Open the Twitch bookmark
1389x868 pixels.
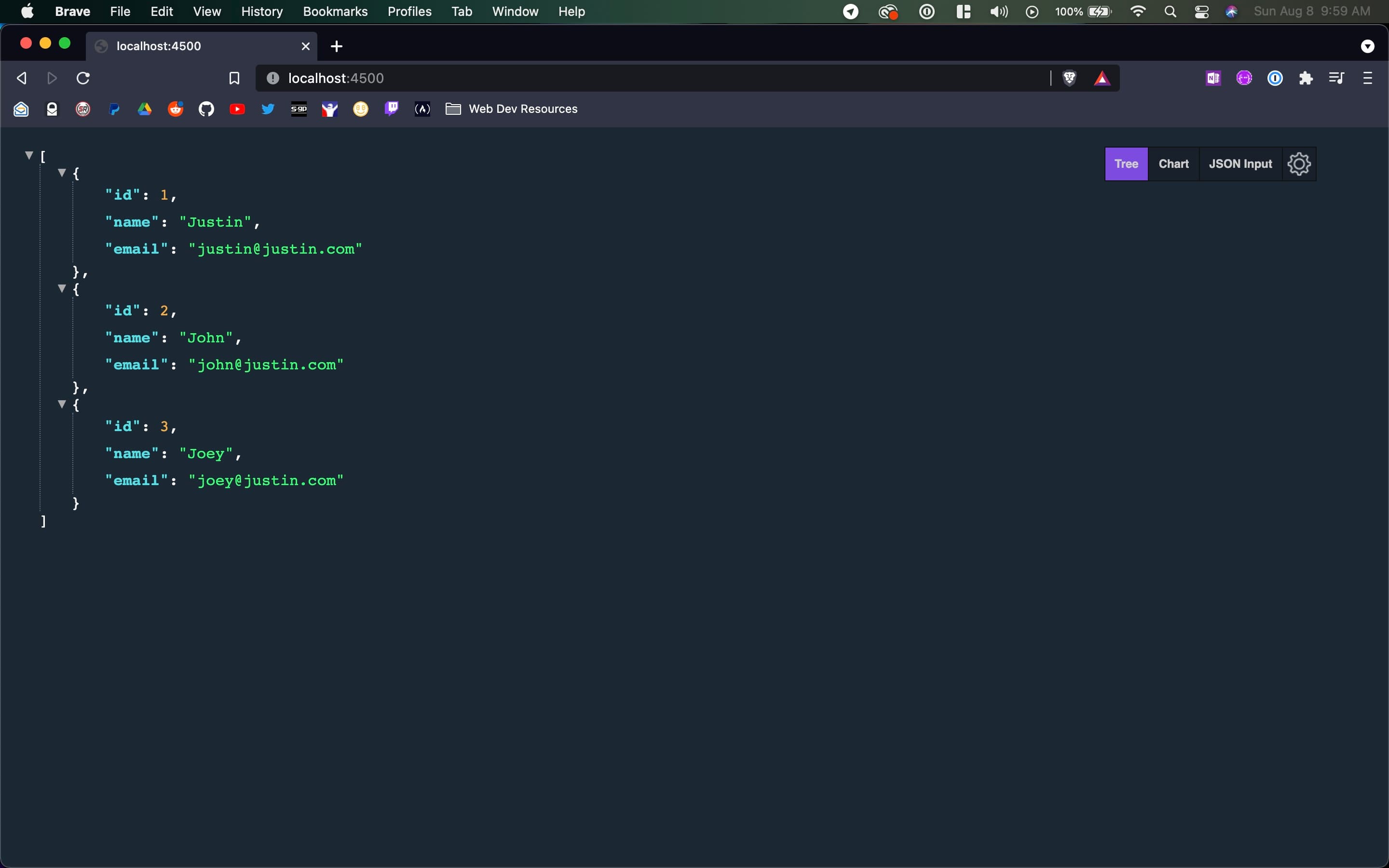coord(391,108)
